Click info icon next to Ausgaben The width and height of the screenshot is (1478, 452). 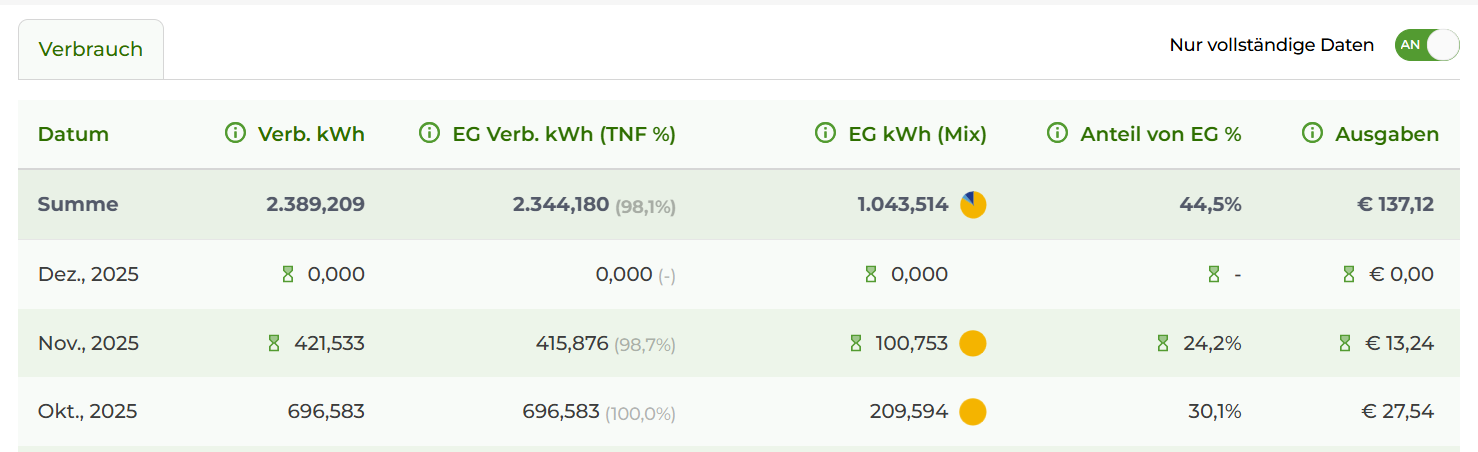1313,134
